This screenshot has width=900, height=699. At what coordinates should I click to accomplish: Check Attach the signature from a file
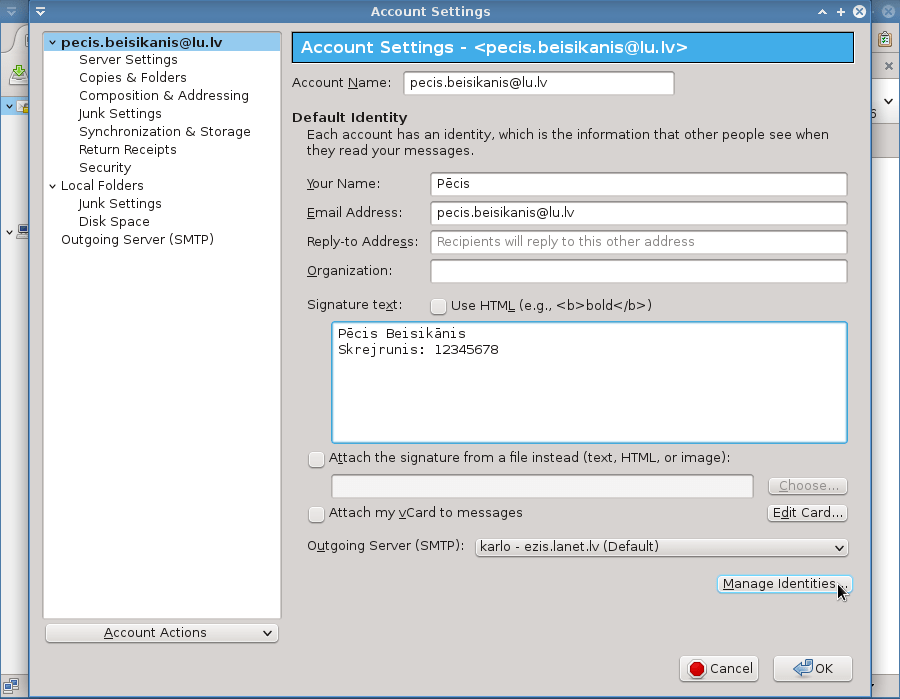pyautogui.click(x=316, y=459)
